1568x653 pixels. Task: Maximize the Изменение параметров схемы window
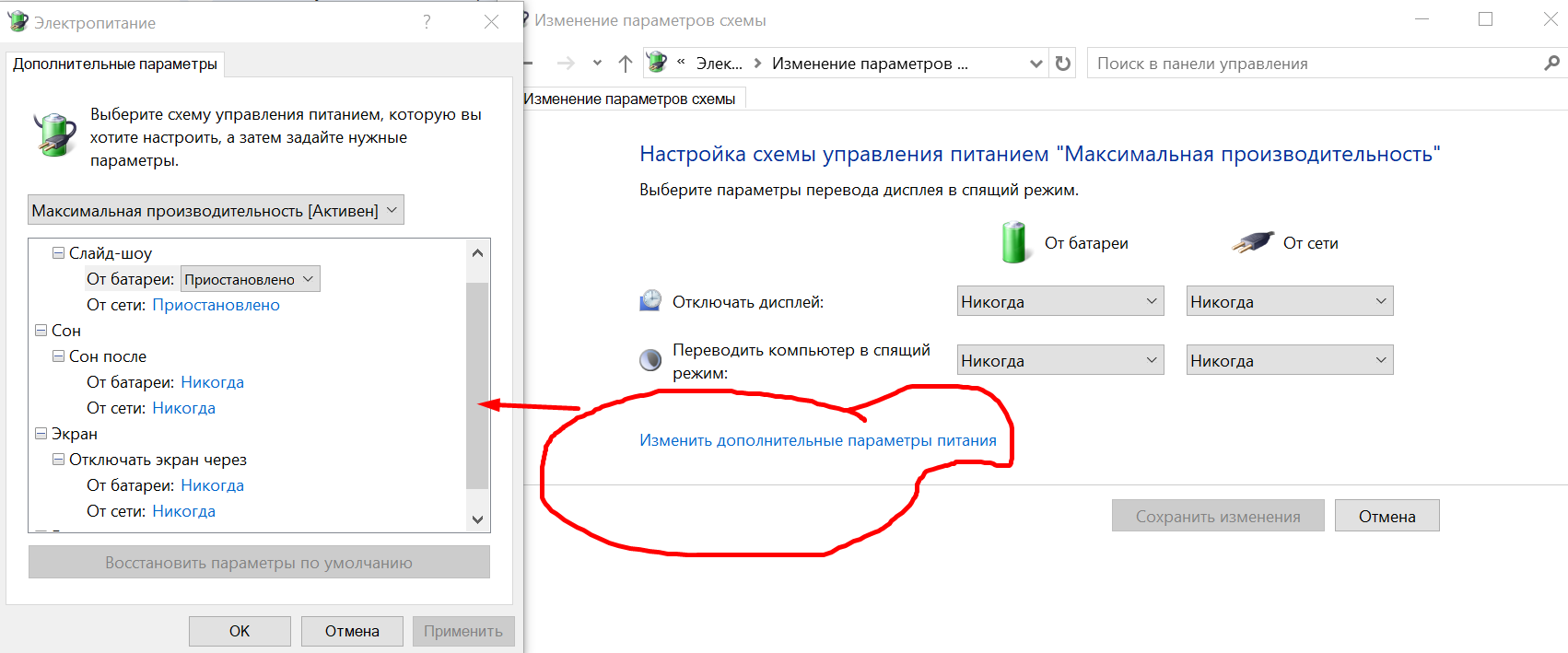click(1485, 19)
